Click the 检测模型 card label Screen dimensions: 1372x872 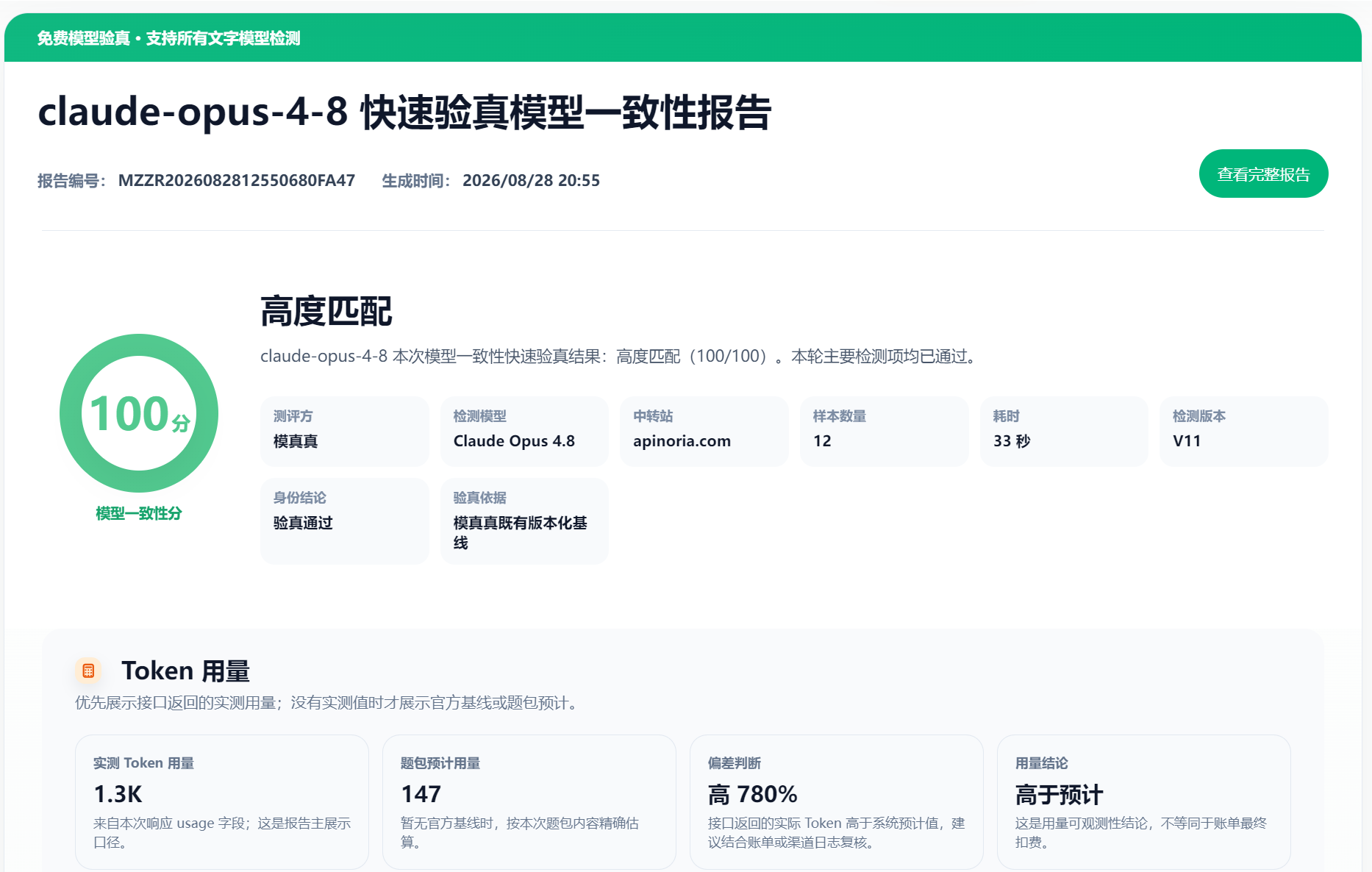[480, 416]
